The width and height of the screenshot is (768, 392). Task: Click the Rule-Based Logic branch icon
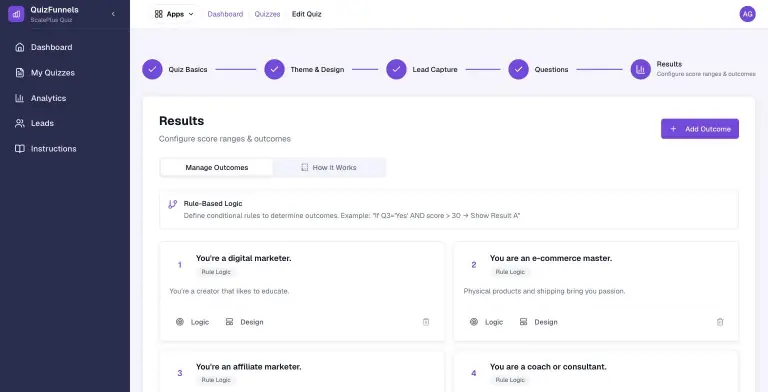pyautogui.click(x=172, y=204)
